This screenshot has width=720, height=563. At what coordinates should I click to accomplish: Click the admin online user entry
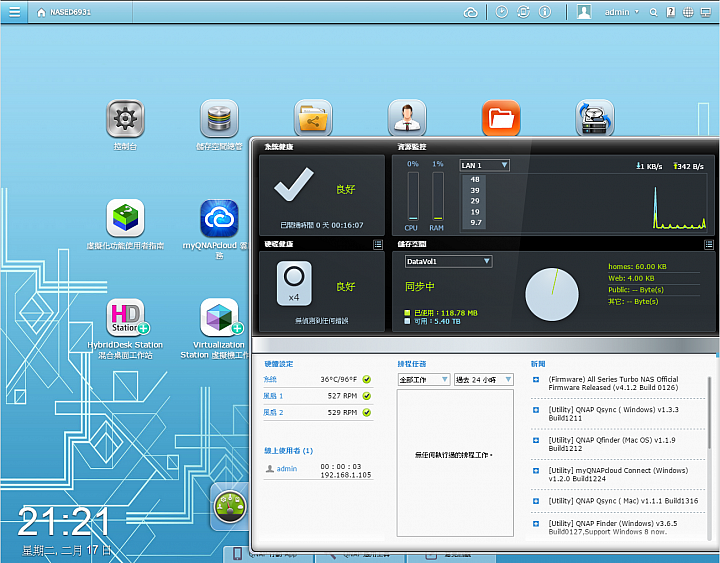coord(281,469)
